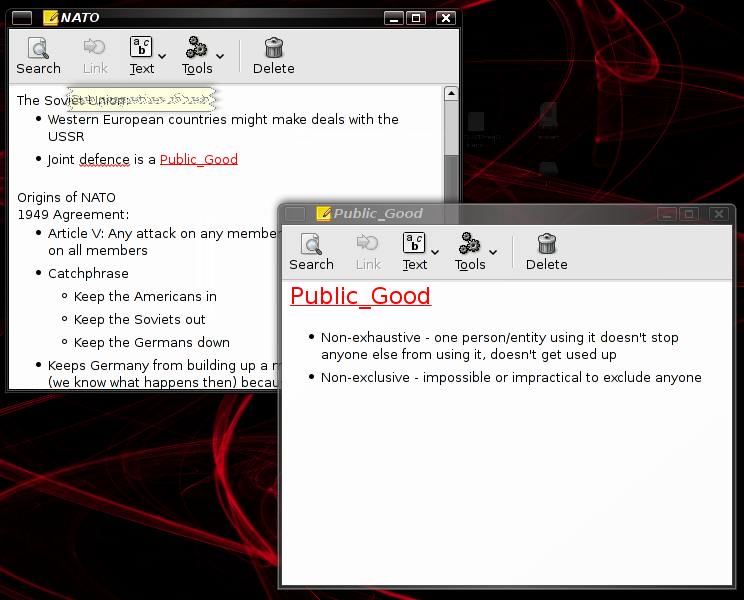
Task: Minimize the Public_Good window
Action: tap(667, 214)
